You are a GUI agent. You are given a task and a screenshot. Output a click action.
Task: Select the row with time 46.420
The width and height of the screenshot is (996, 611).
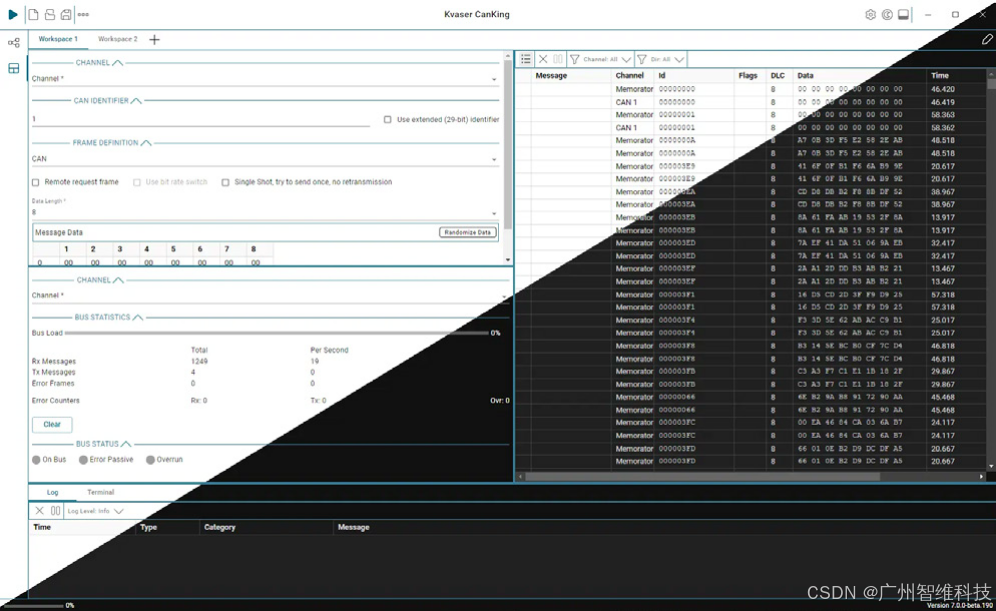point(753,90)
